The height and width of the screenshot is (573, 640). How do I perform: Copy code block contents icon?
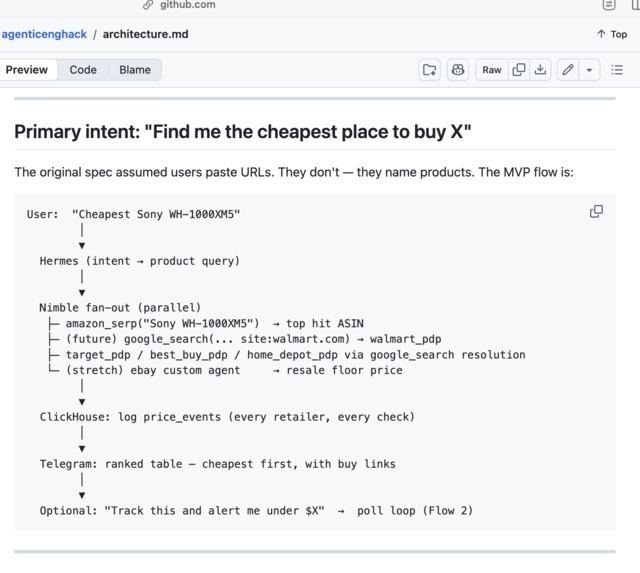point(596,211)
